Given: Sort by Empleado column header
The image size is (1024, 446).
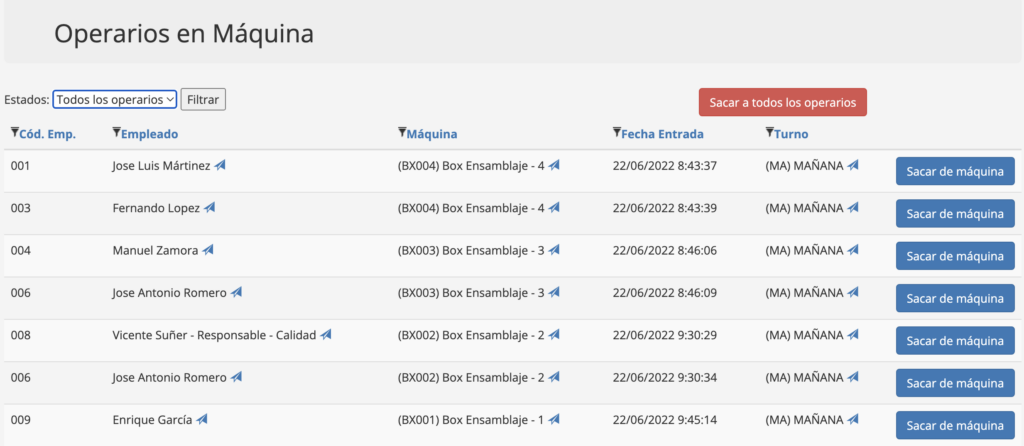Looking at the screenshot, I should click(150, 134).
